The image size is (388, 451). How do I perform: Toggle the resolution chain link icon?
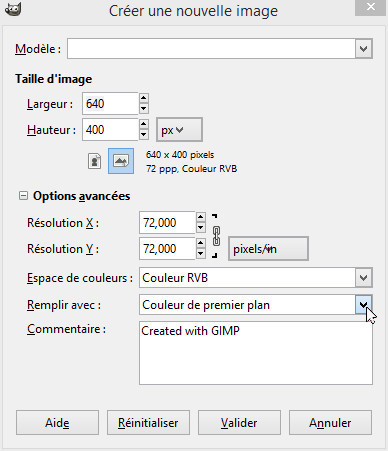[216, 236]
